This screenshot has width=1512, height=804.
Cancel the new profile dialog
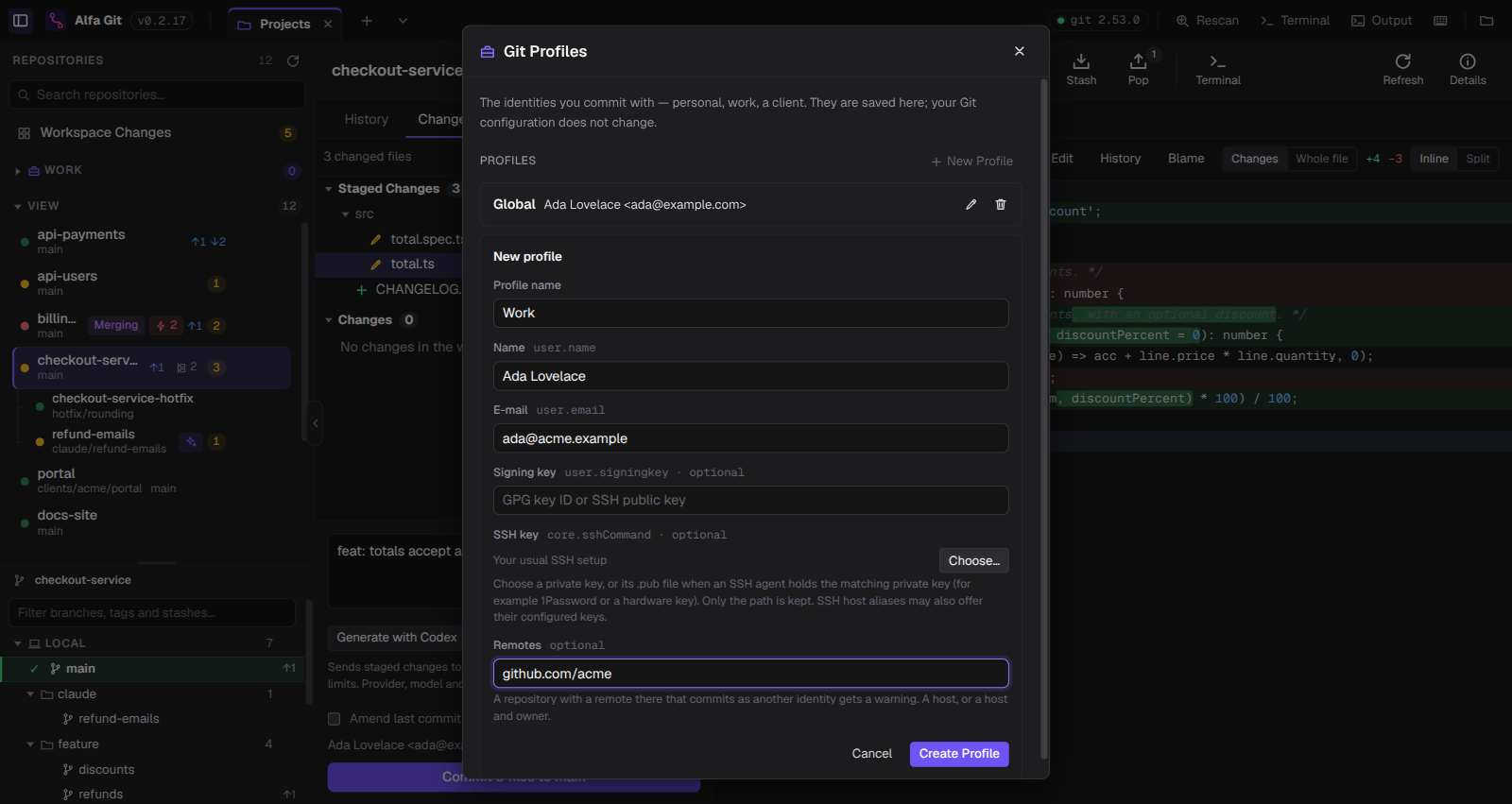[871, 754]
